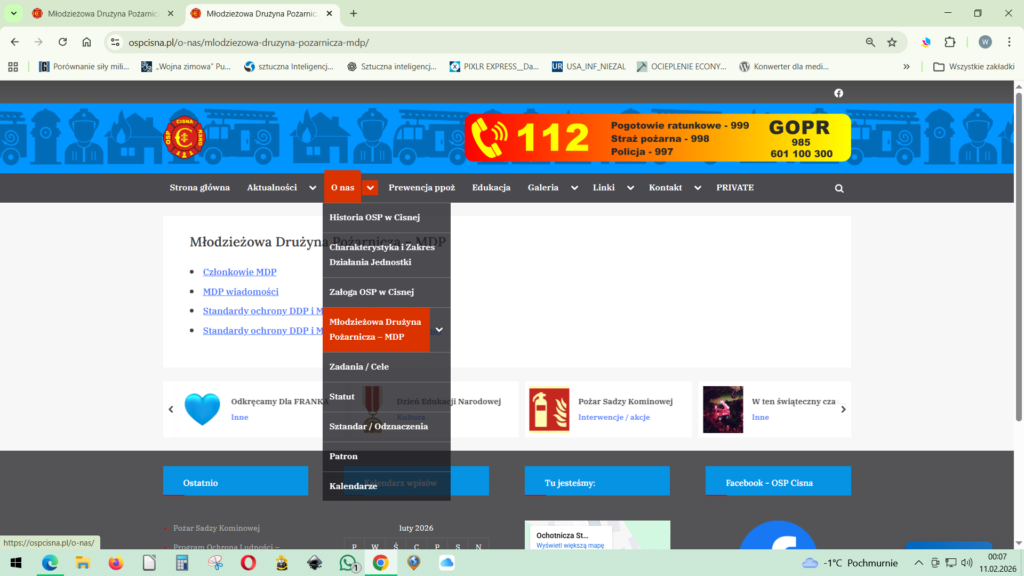This screenshot has height=576, width=1024.
Task: Reload the page using the refresh icon
Action: (x=62, y=42)
